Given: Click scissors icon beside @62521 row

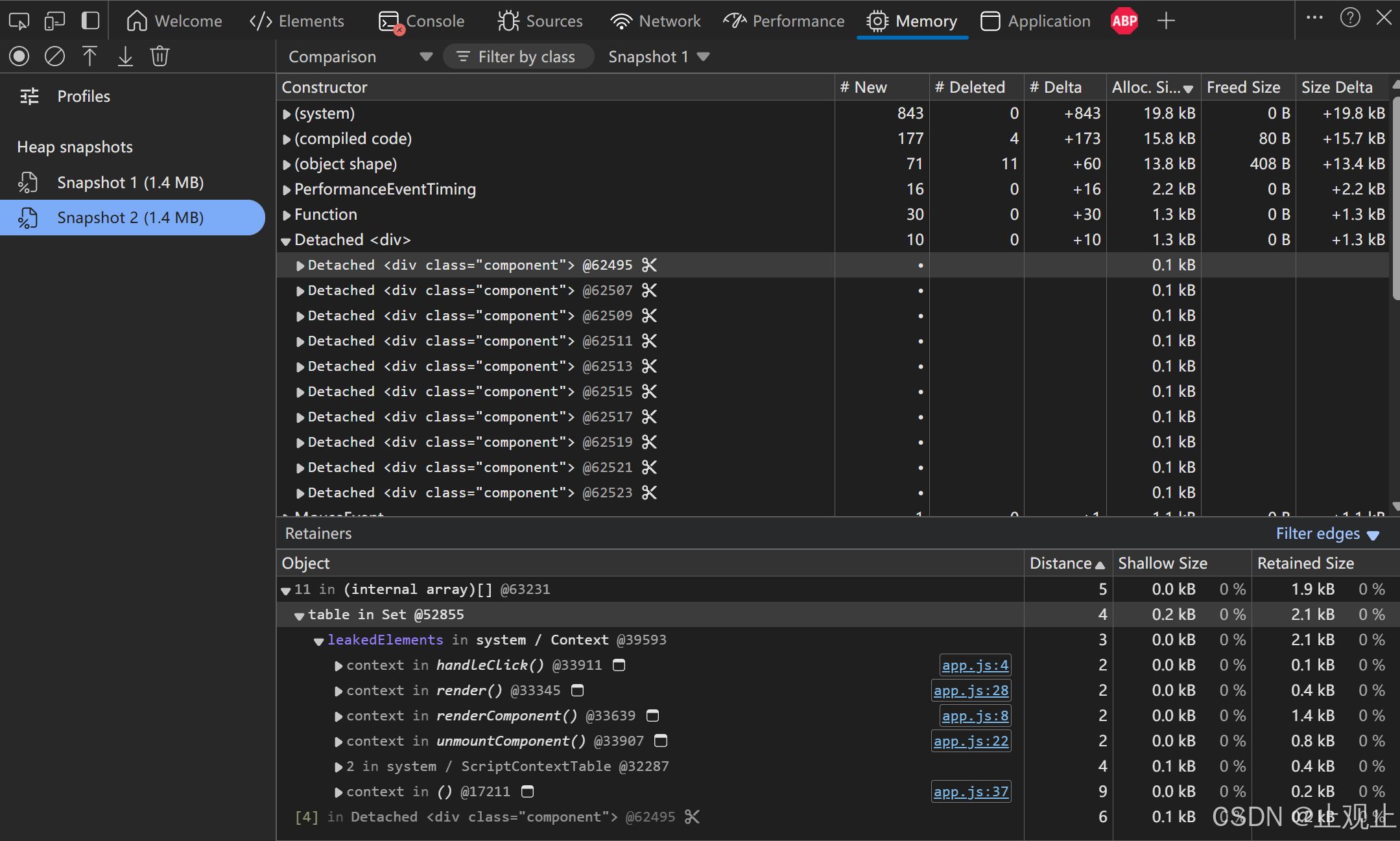Looking at the screenshot, I should (649, 468).
